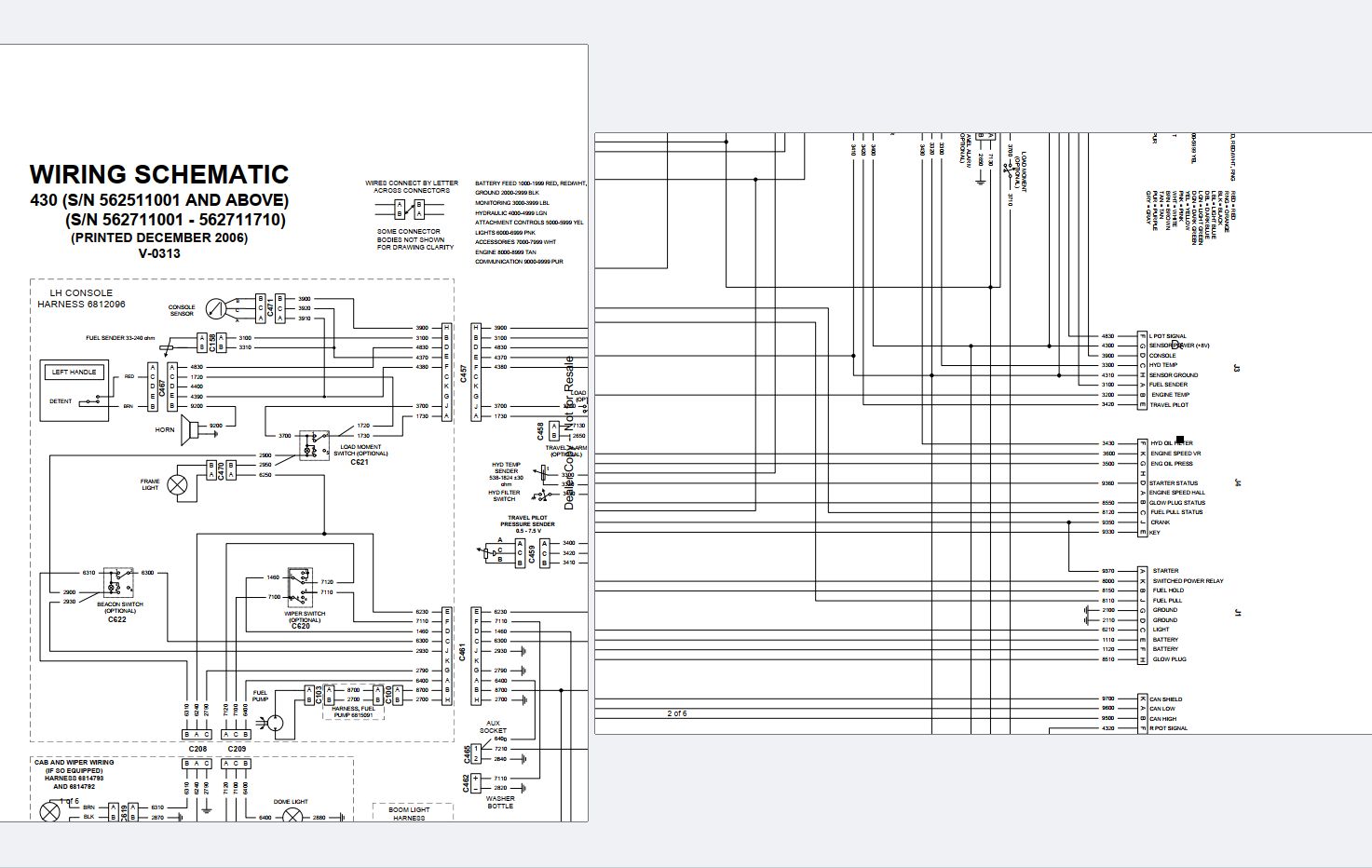
Task: Click the C620 label under wiper switch
Action: pos(300,627)
